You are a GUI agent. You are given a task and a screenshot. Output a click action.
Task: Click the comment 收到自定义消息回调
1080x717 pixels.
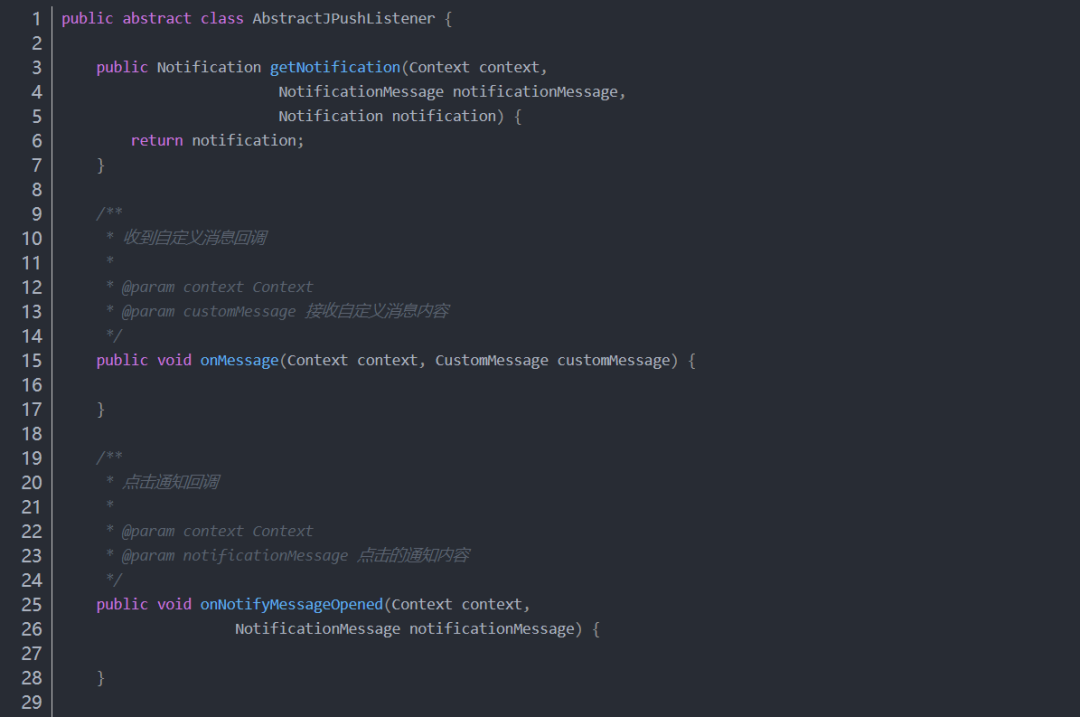point(195,238)
